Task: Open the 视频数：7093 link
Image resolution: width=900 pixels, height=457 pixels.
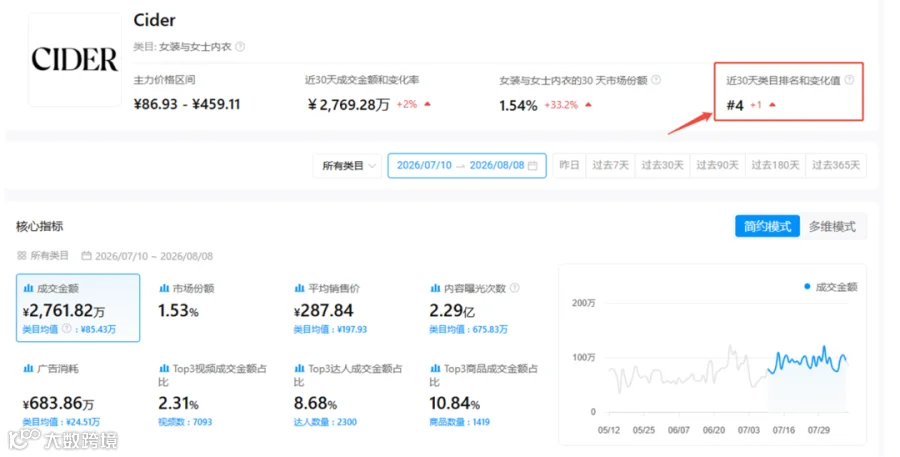Action: tap(185, 422)
